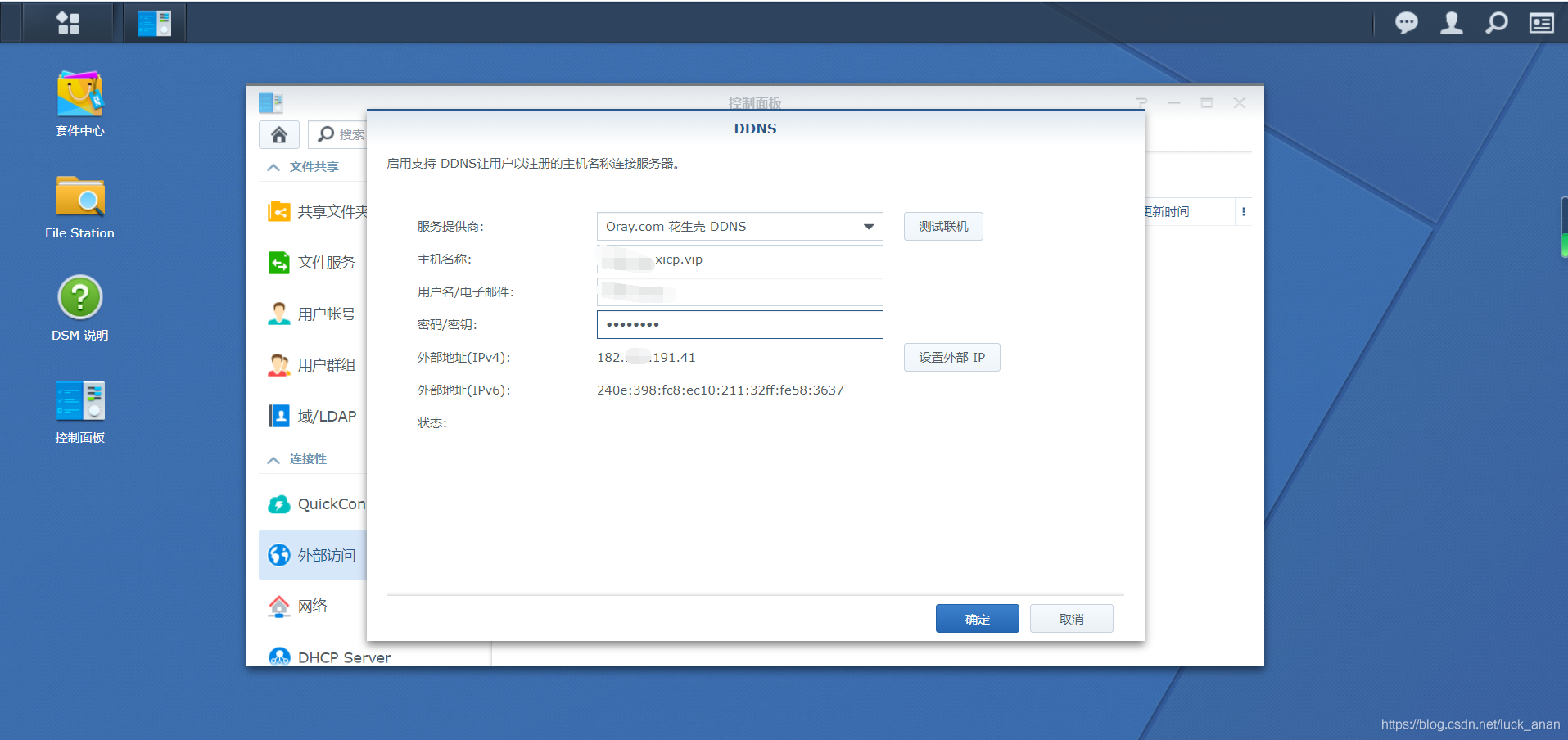Focus the 密码/密钥 input field
The height and width of the screenshot is (740, 1568).
(x=740, y=325)
